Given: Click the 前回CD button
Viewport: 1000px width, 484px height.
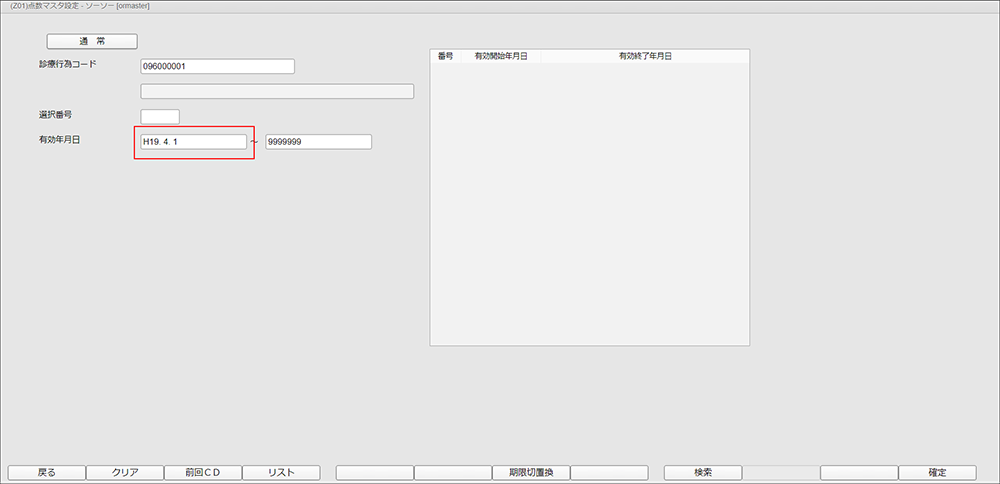Looking at the screenshot, I should coord(203,472).
